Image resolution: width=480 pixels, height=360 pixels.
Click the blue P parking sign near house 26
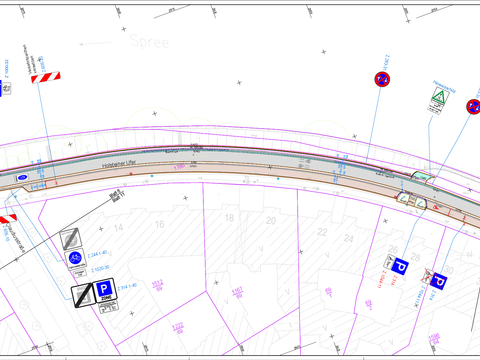pos(400,266)
